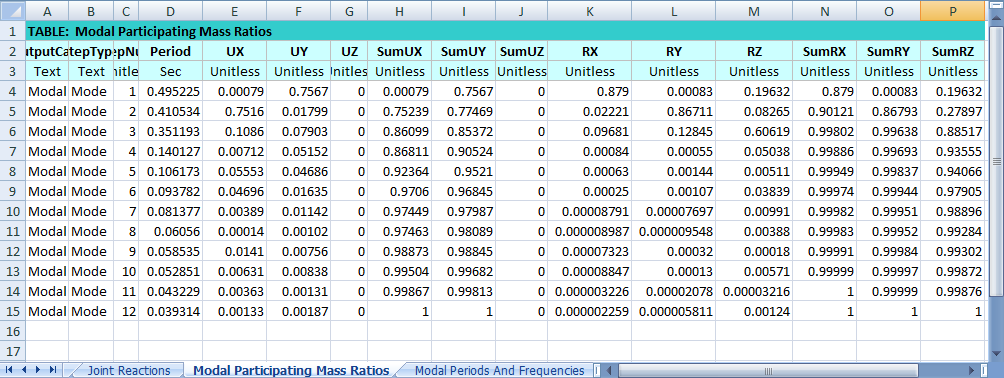Click vertical scrollbar down arrow
Image resolution: width=1004 pixels, height=378 pixels.
click(x=996, y=354)
